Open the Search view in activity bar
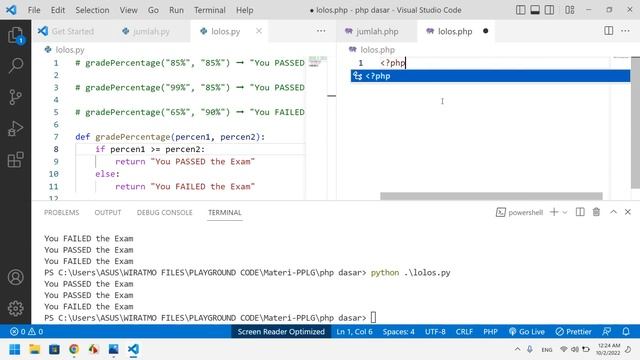640x360 pixels. pos(16,65)
